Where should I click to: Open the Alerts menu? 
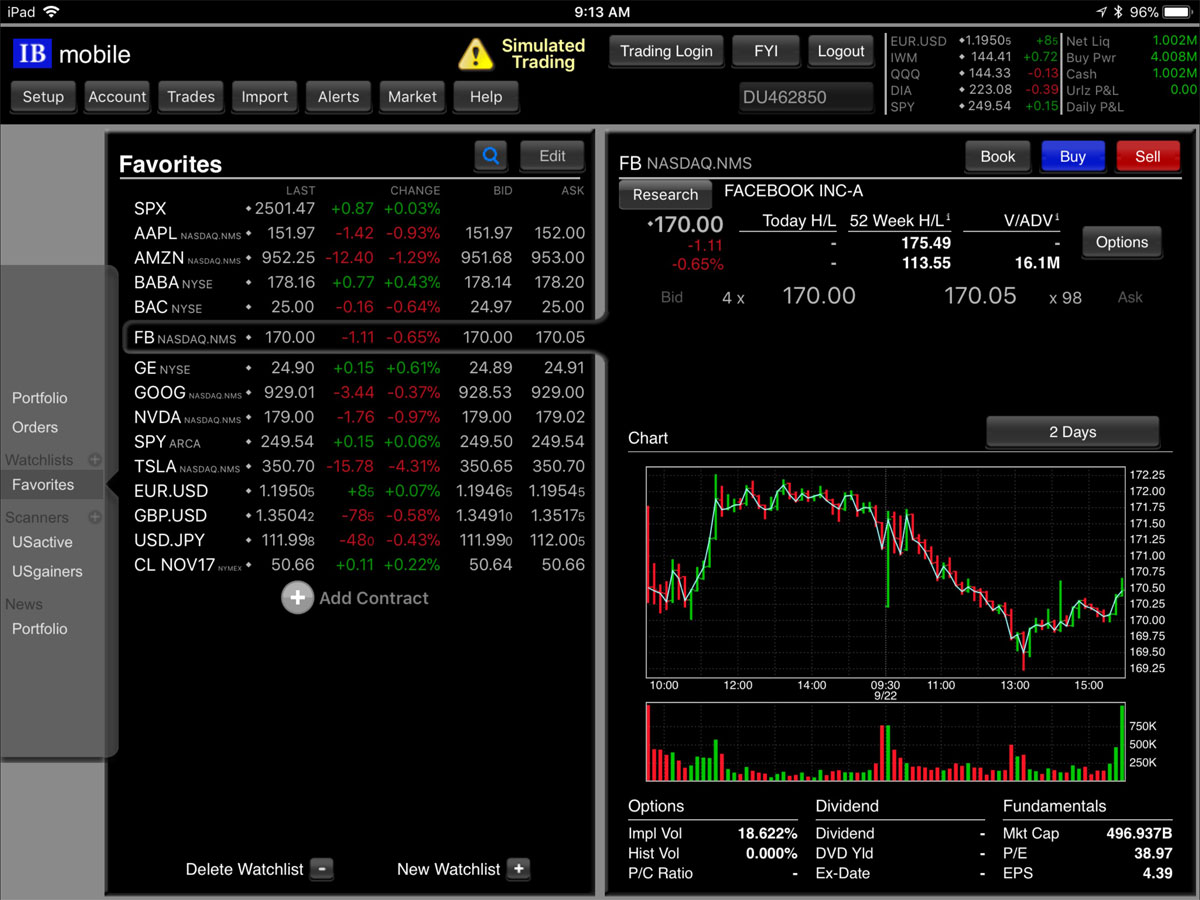[338, 97]
